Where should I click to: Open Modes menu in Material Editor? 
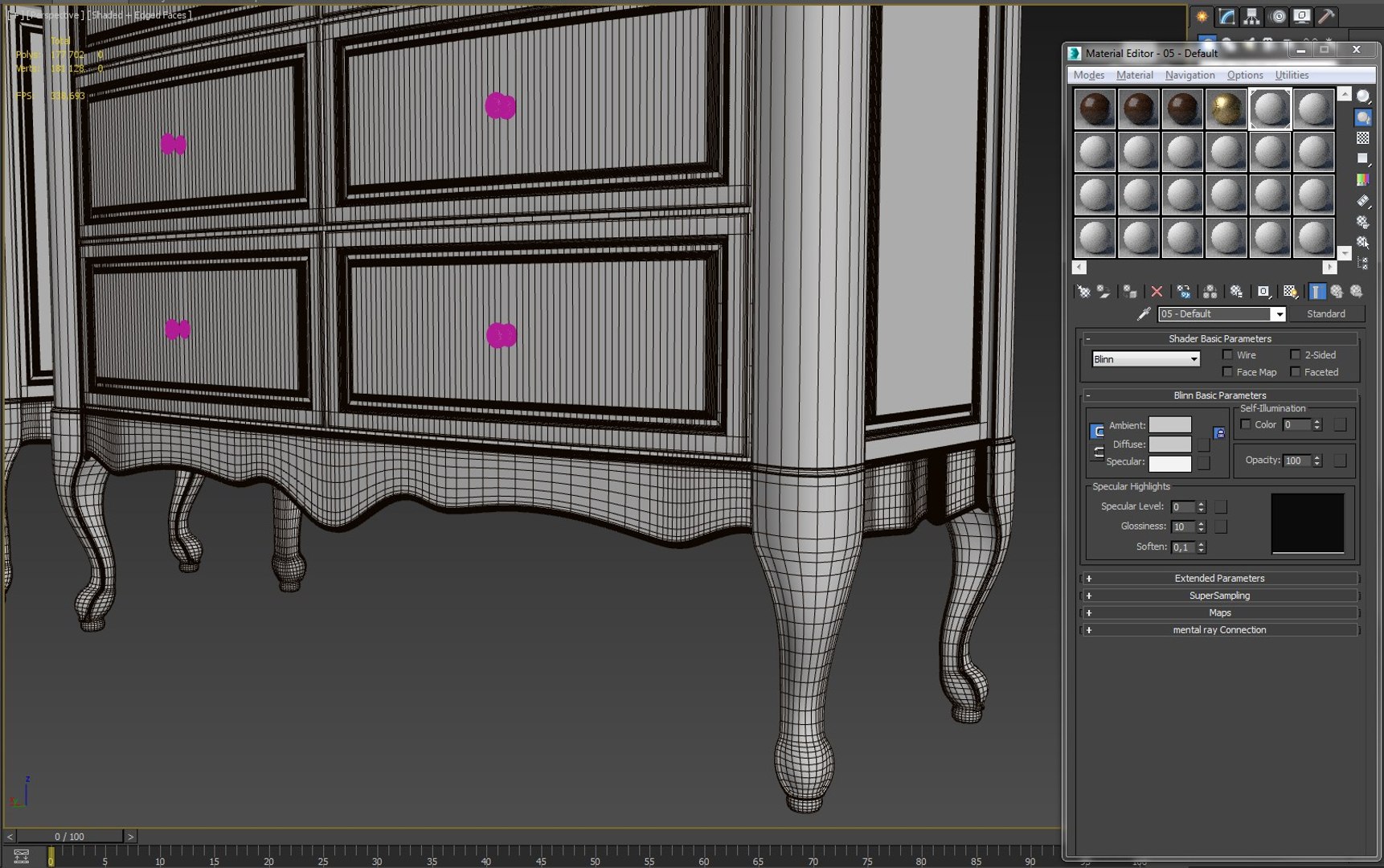pyautogui.click(x=1088, y=75)
